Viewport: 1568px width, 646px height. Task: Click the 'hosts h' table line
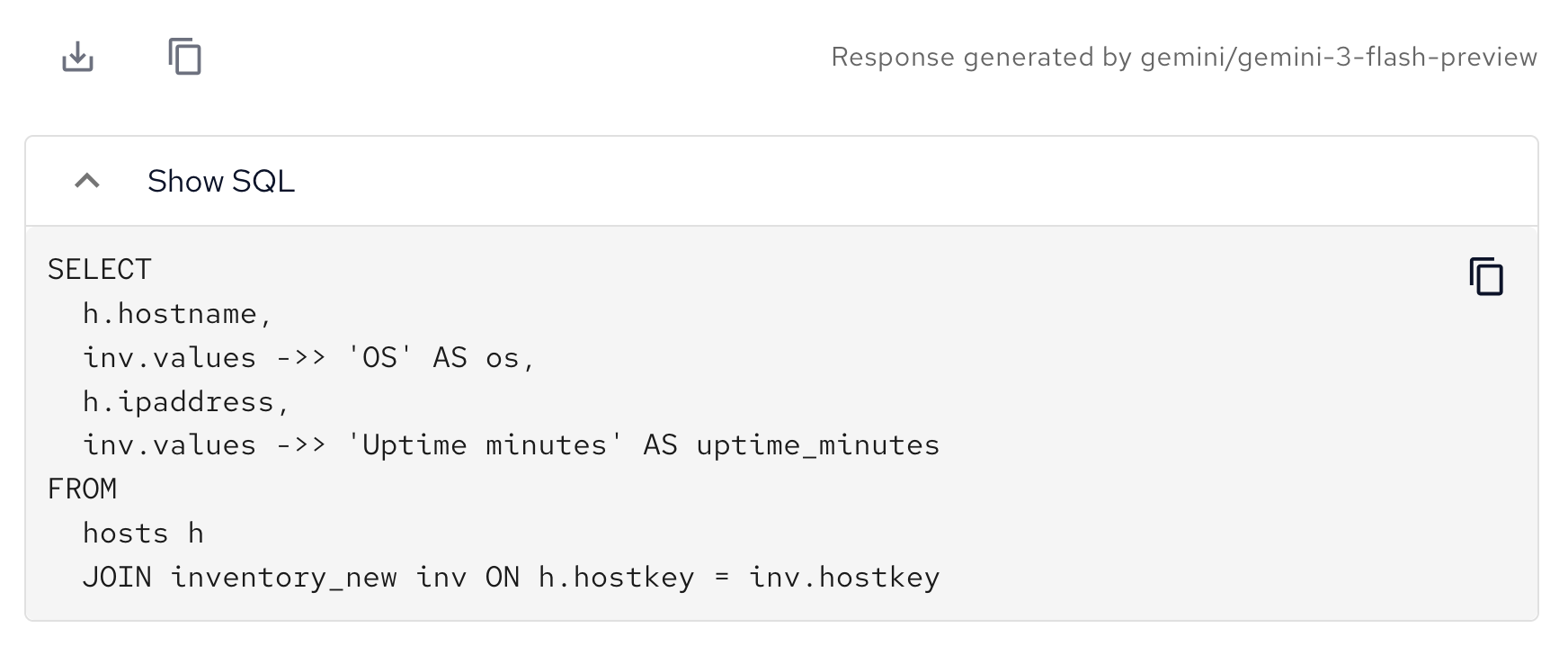(x=143, y=534)
